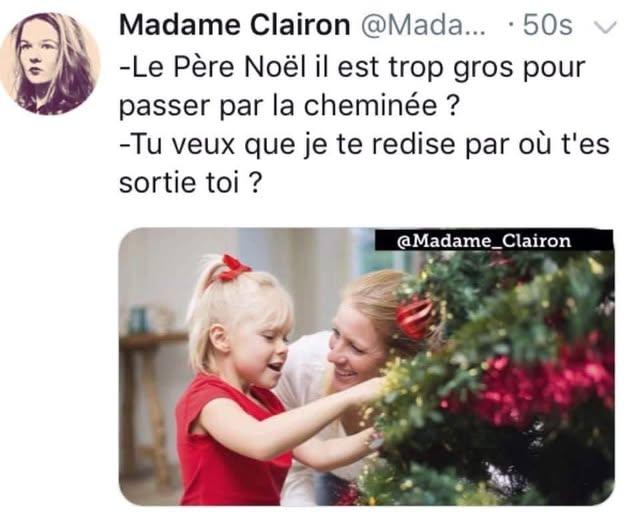640x532 pixels.
Task: Expand the tweet options chevron
Action: pos(604,27)
